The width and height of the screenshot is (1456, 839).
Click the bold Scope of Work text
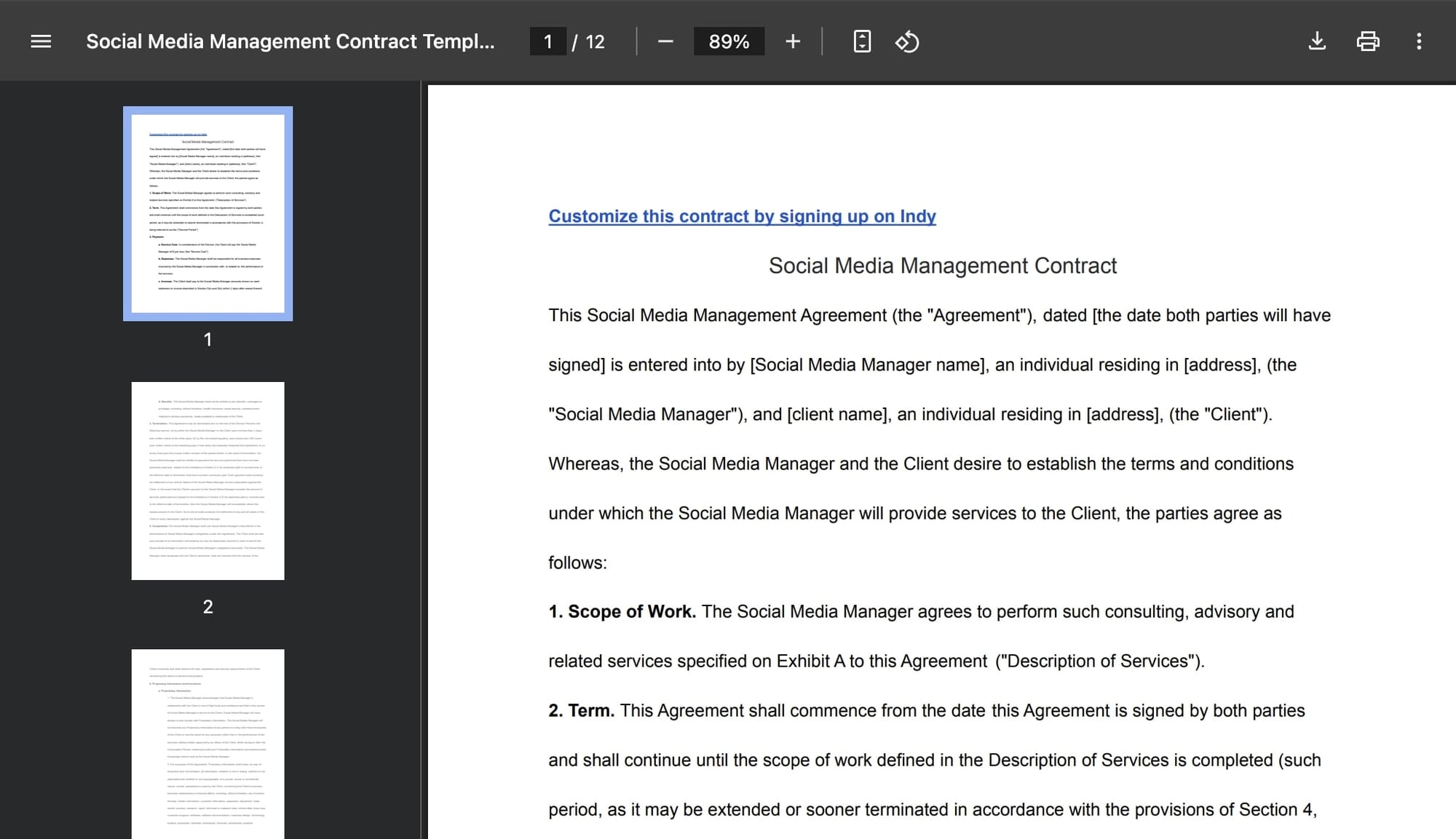click(631, 612)
